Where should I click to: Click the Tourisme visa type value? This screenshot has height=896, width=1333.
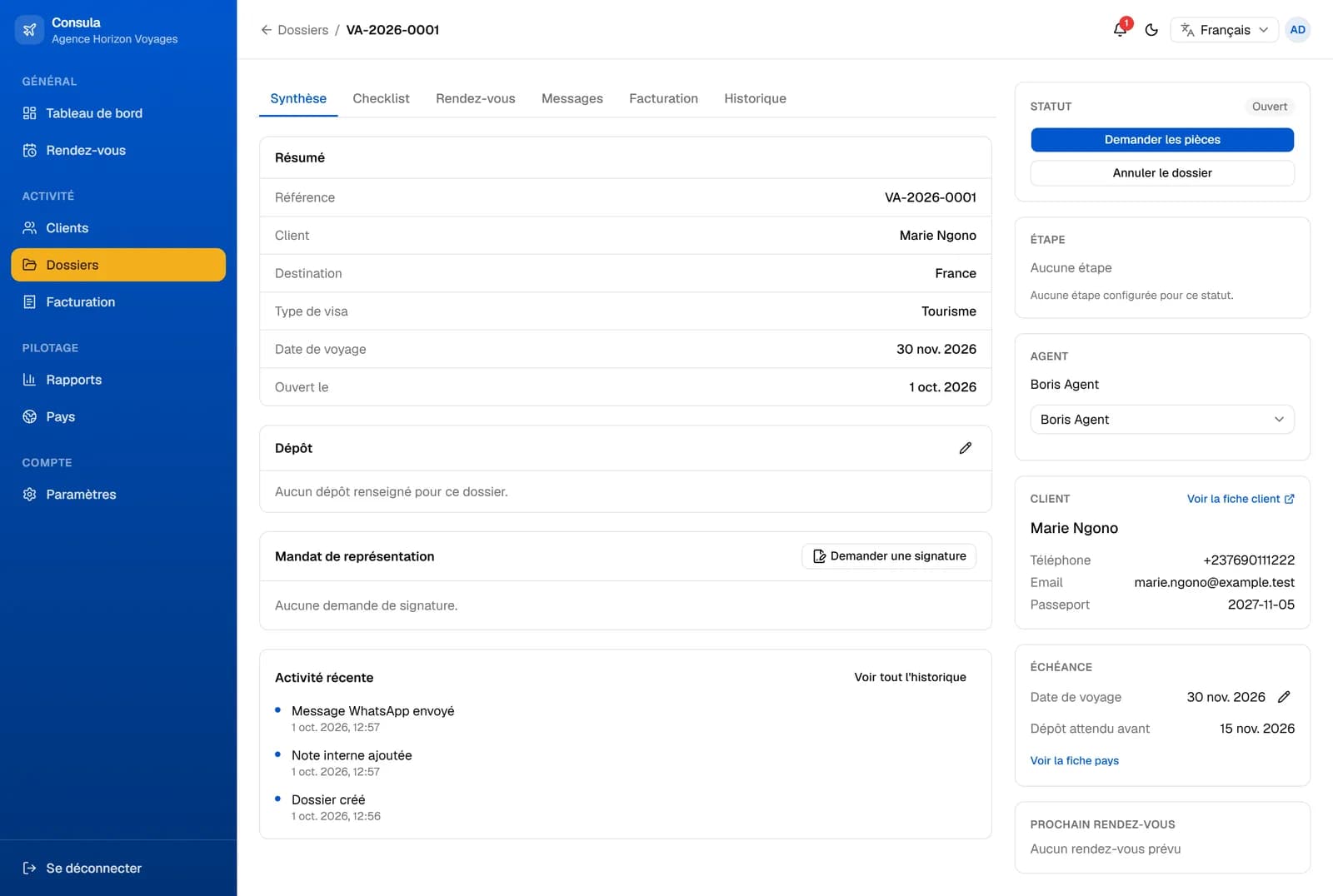(x=949, y=311)
